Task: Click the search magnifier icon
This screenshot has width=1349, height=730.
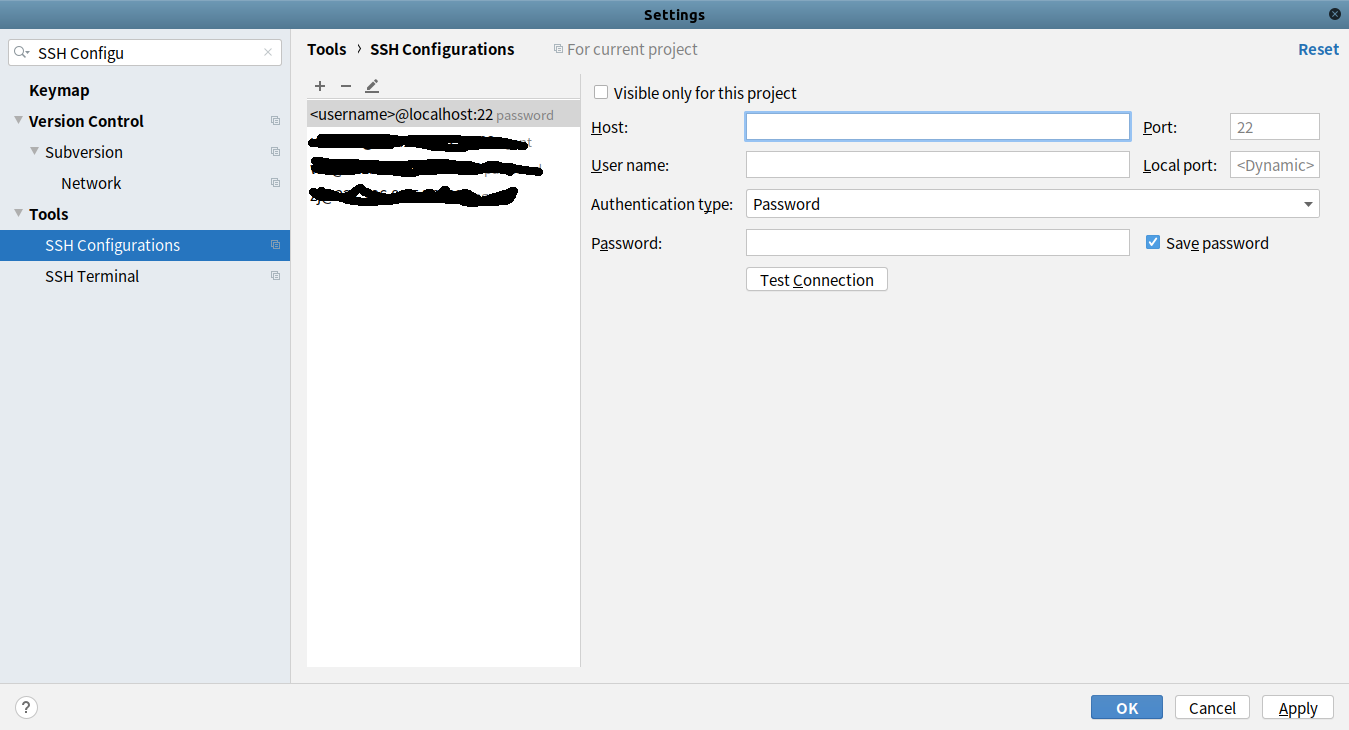Action: pos(22,53)
